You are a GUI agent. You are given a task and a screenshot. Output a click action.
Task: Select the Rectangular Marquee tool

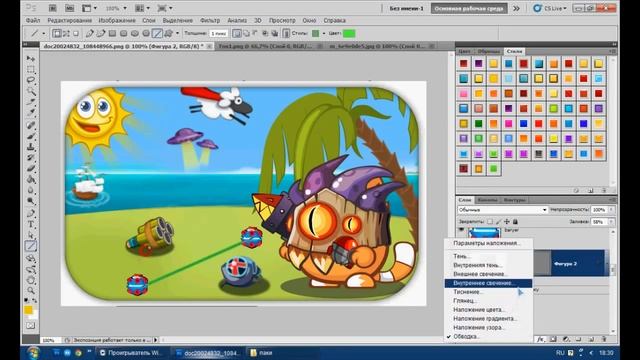point(31,69)
